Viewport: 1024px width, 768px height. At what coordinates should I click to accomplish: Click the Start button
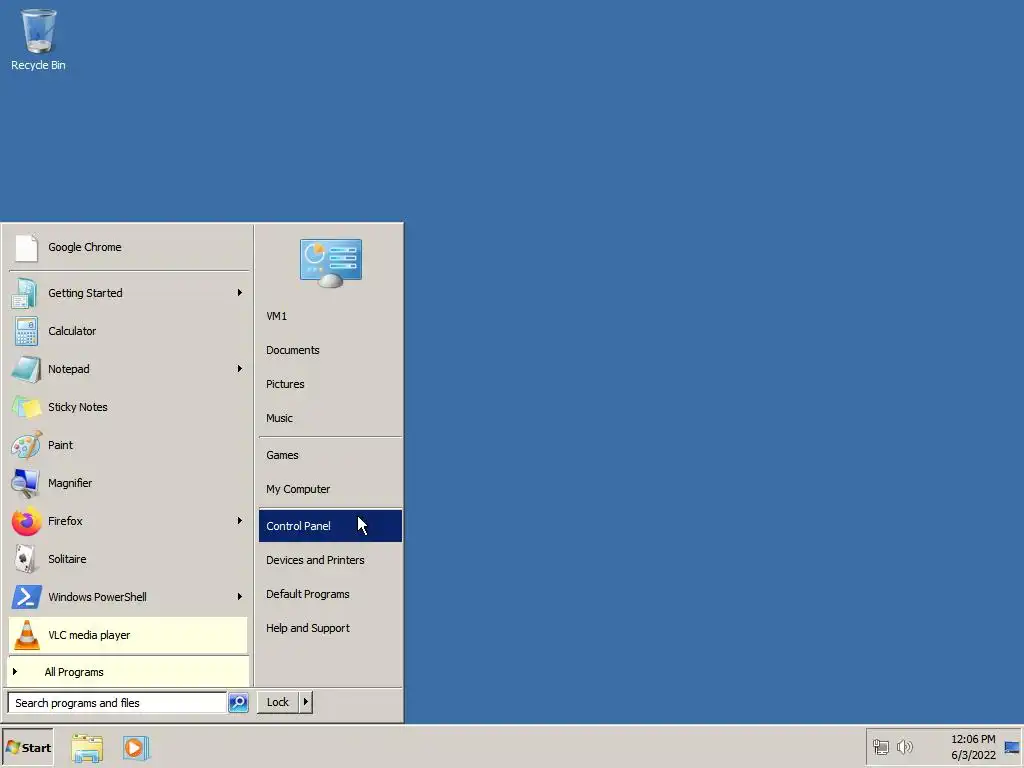28,748
